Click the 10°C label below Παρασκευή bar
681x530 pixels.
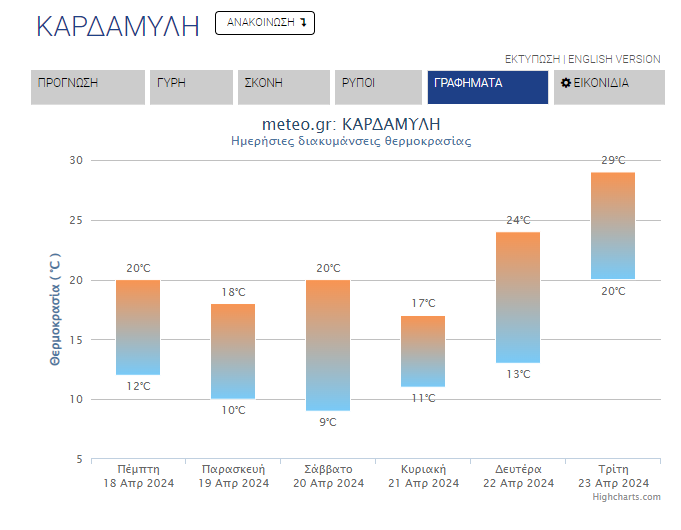233,410
